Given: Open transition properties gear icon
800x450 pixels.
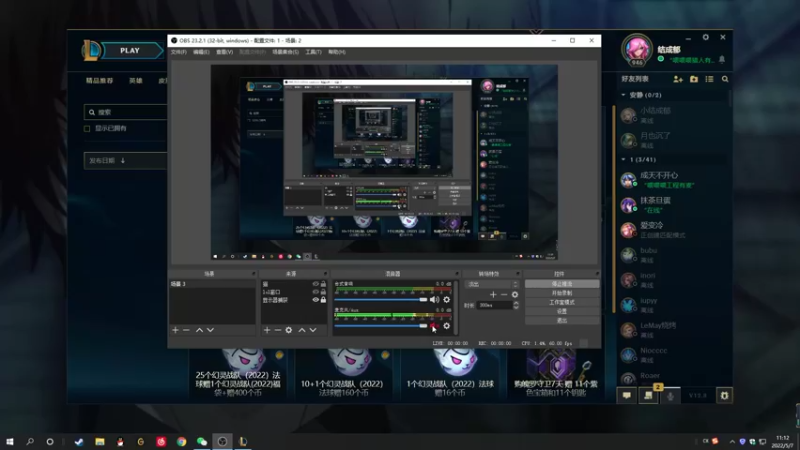Looking at the screenshot, I should pos(515,294).
